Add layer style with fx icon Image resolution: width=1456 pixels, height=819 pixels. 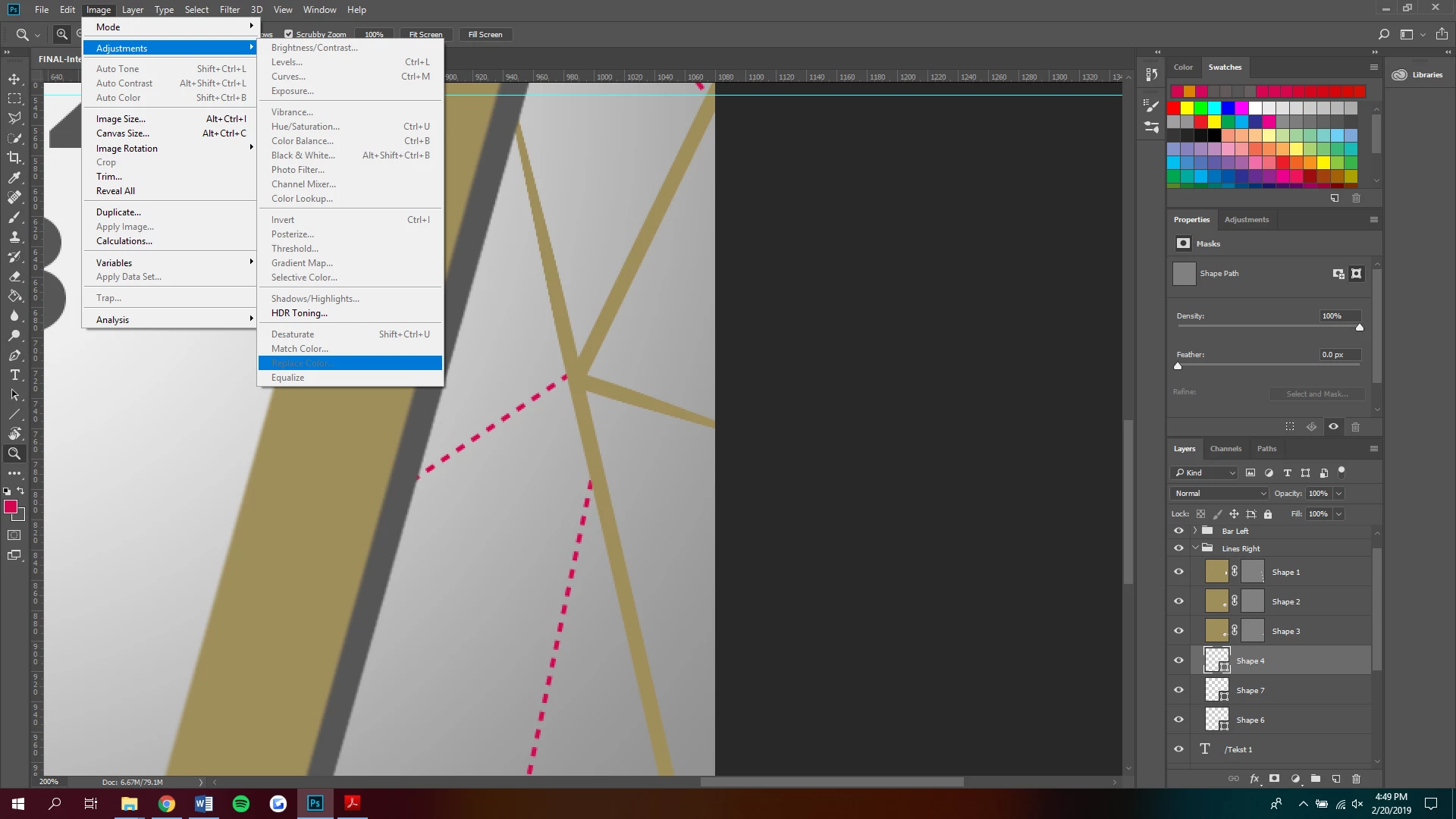coord(1254,779)
